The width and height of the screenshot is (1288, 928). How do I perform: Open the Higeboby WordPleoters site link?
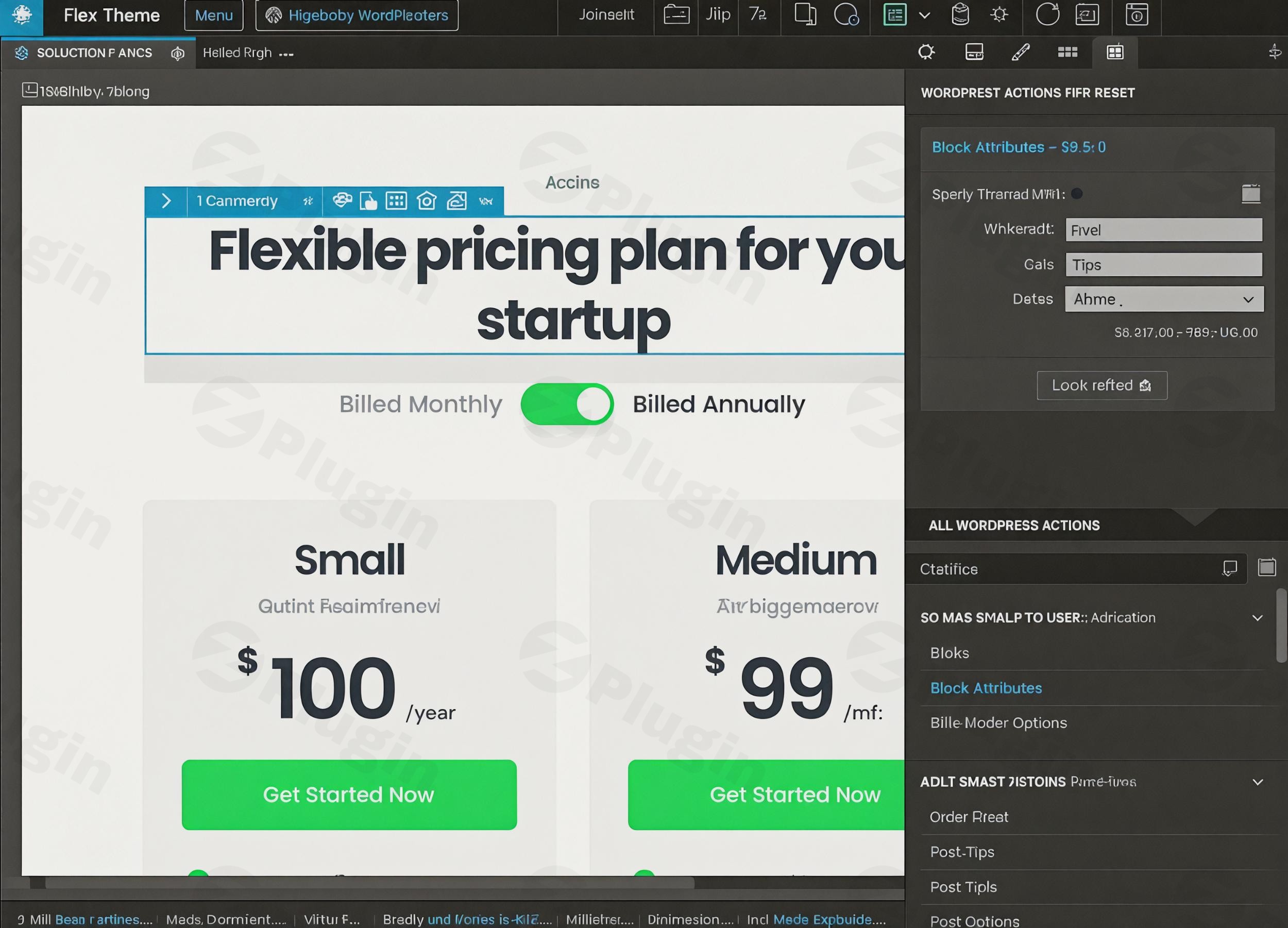(x=357, y=15)
